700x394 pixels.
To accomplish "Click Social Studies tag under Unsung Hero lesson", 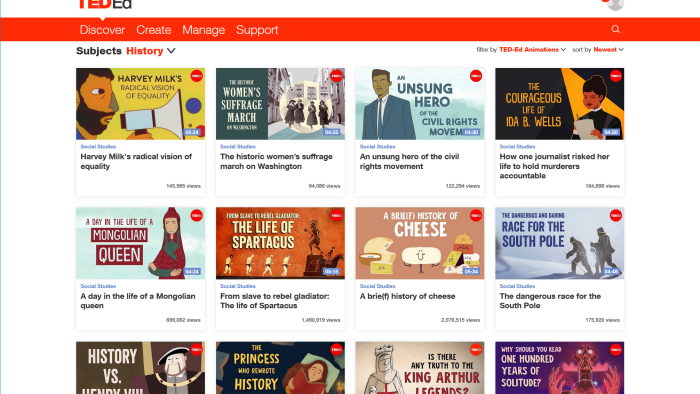I will (378, 146).
